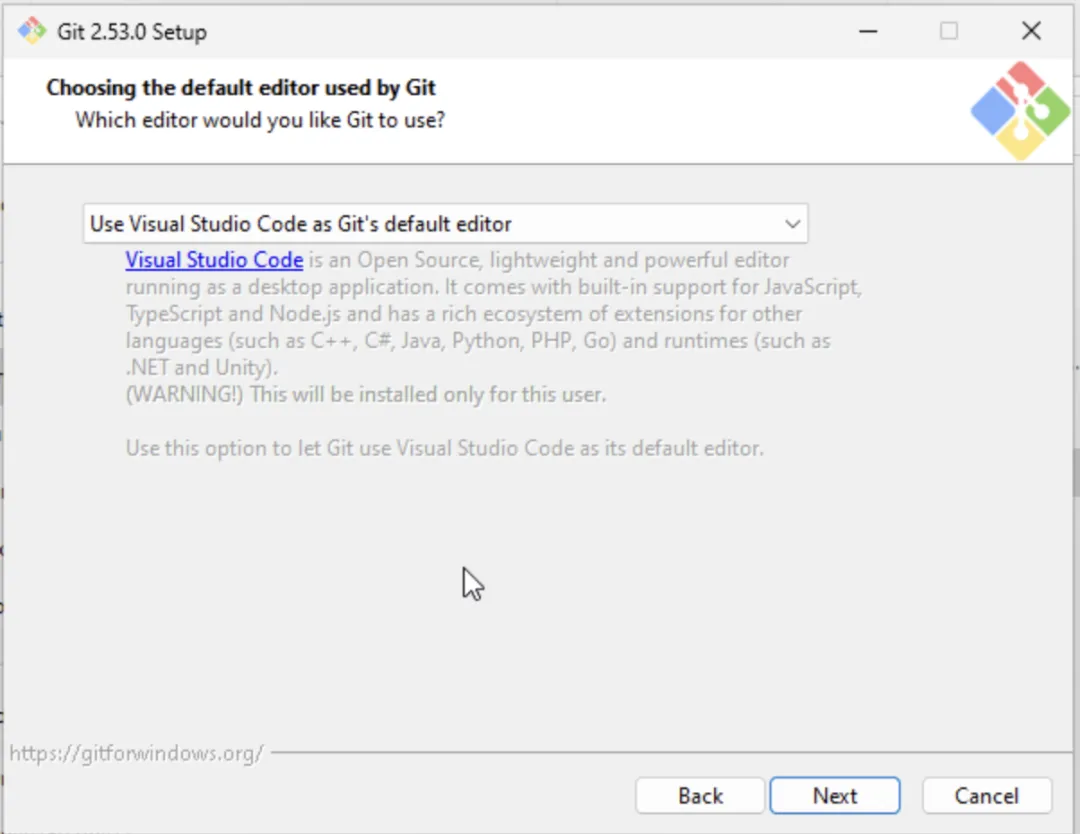The height and width of the screenshot is (834, 1080).
Task: Open the default editor combo box
Action: [x=446, y=223]
